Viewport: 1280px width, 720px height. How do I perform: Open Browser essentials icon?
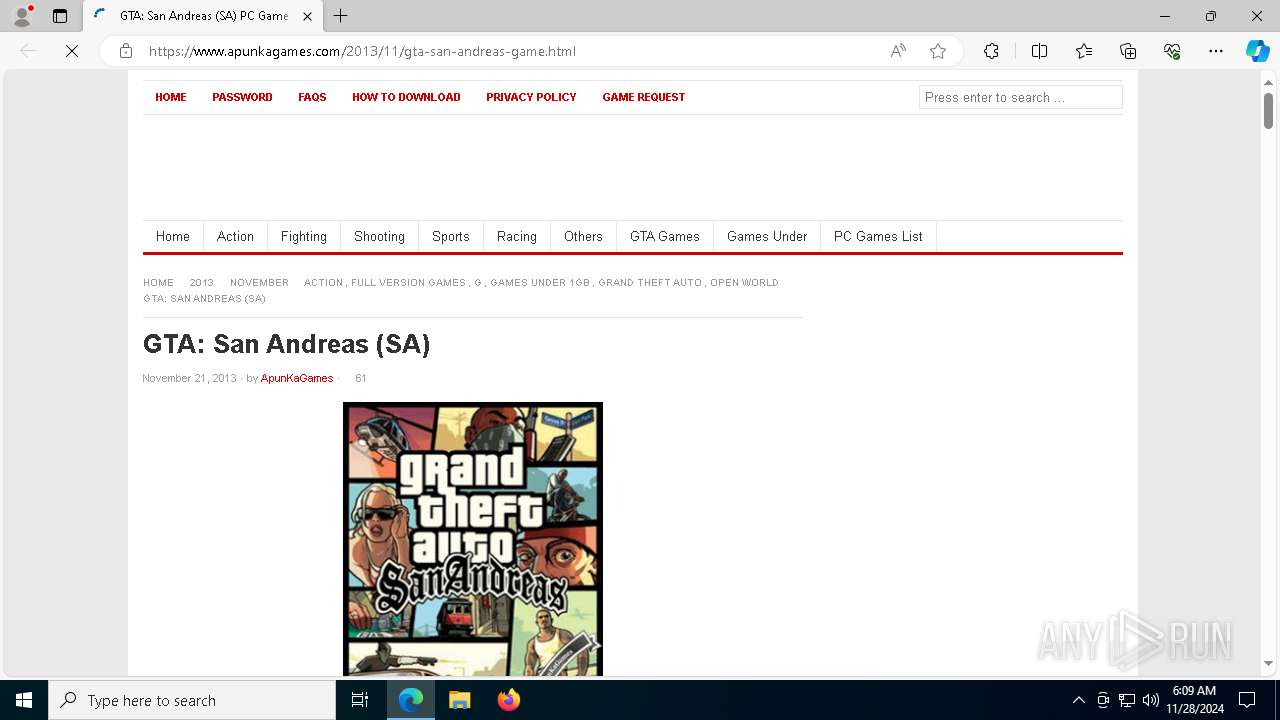click(1172, 51)
